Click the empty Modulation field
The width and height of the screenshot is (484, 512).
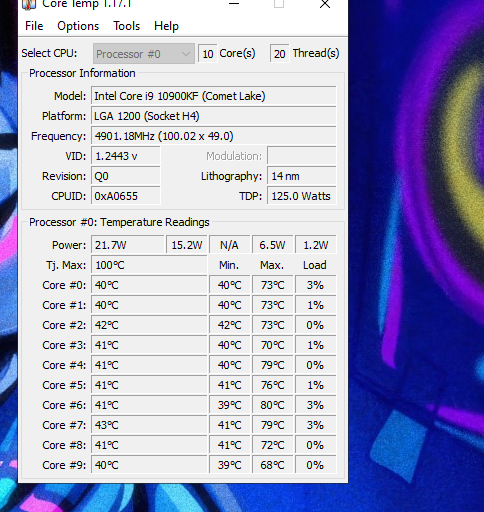(302, 156)
